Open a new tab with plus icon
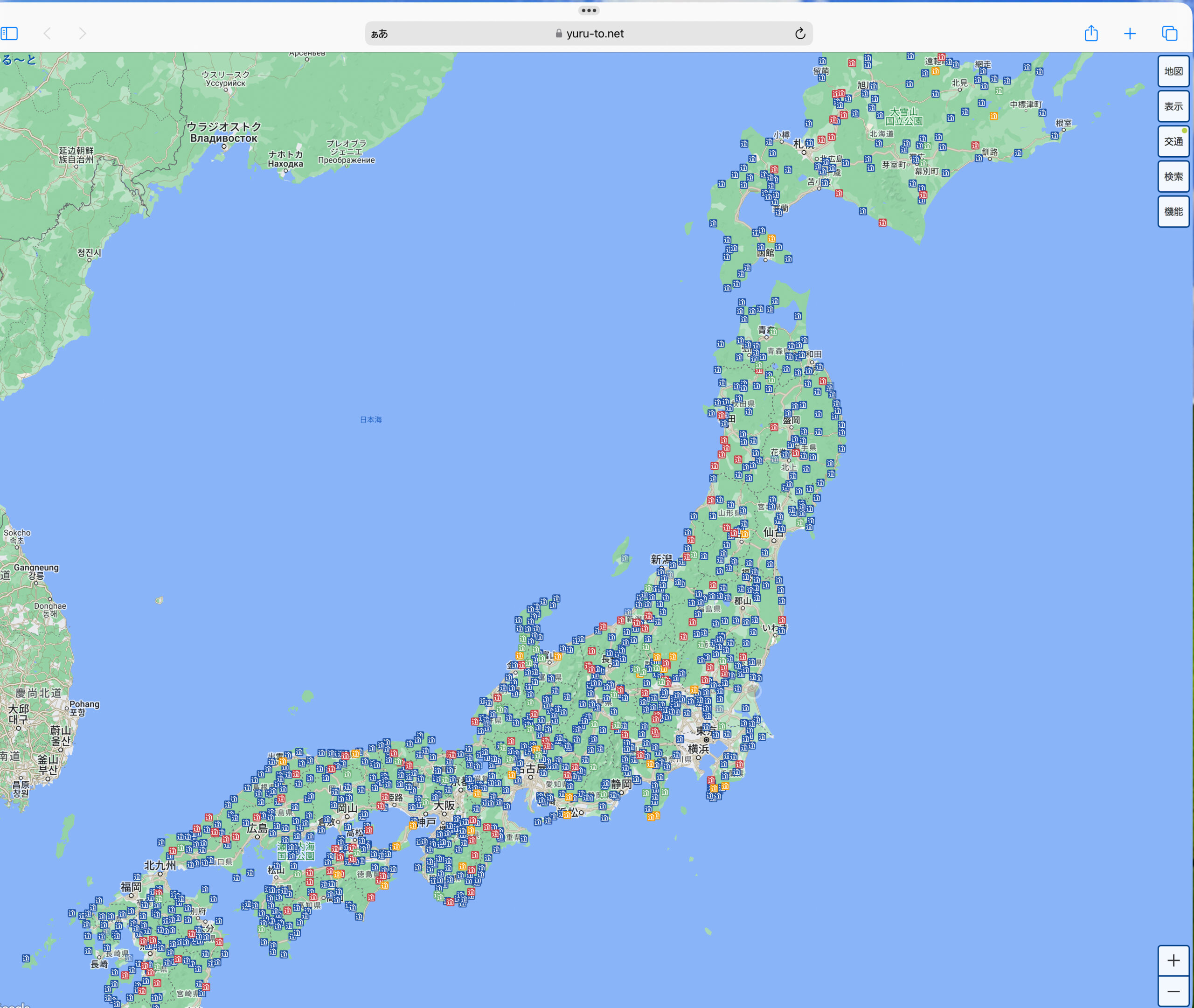This screenshot has height=1008, width=1194. click(1130, 34)
